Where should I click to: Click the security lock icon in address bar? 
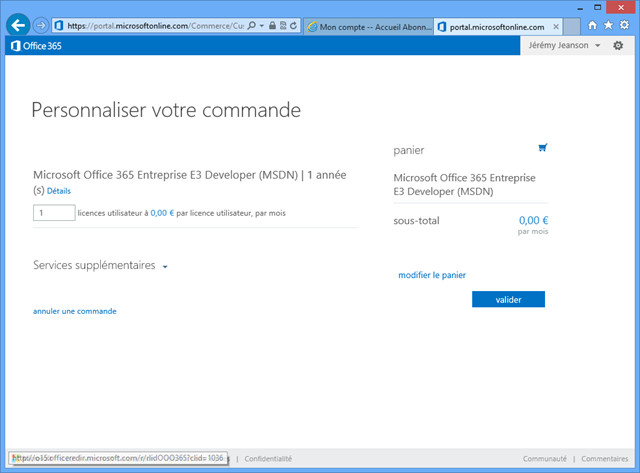pos(272,26)
